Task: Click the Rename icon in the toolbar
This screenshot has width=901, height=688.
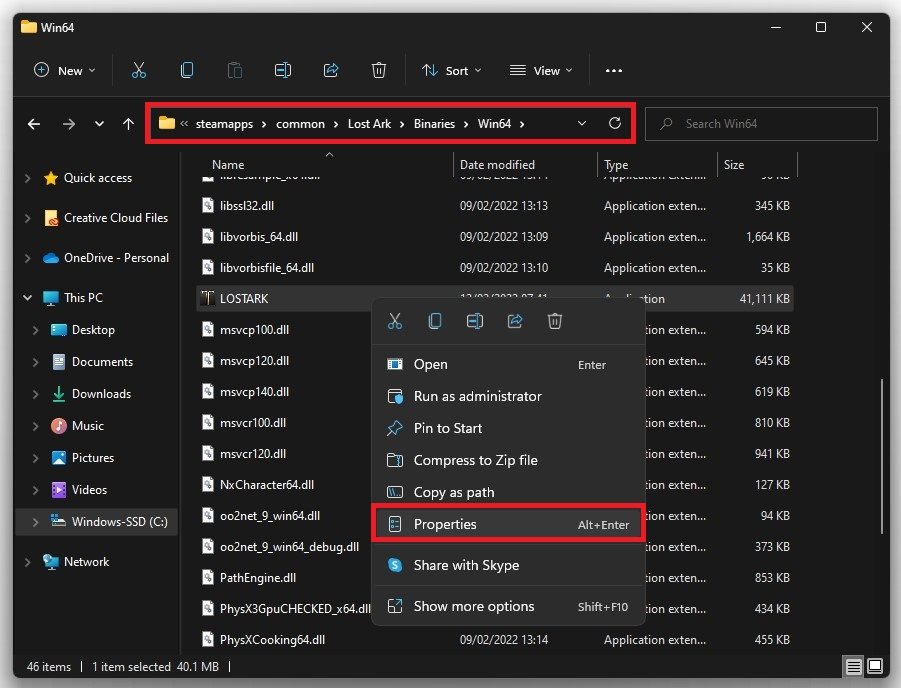Action: tap(283, 70)
